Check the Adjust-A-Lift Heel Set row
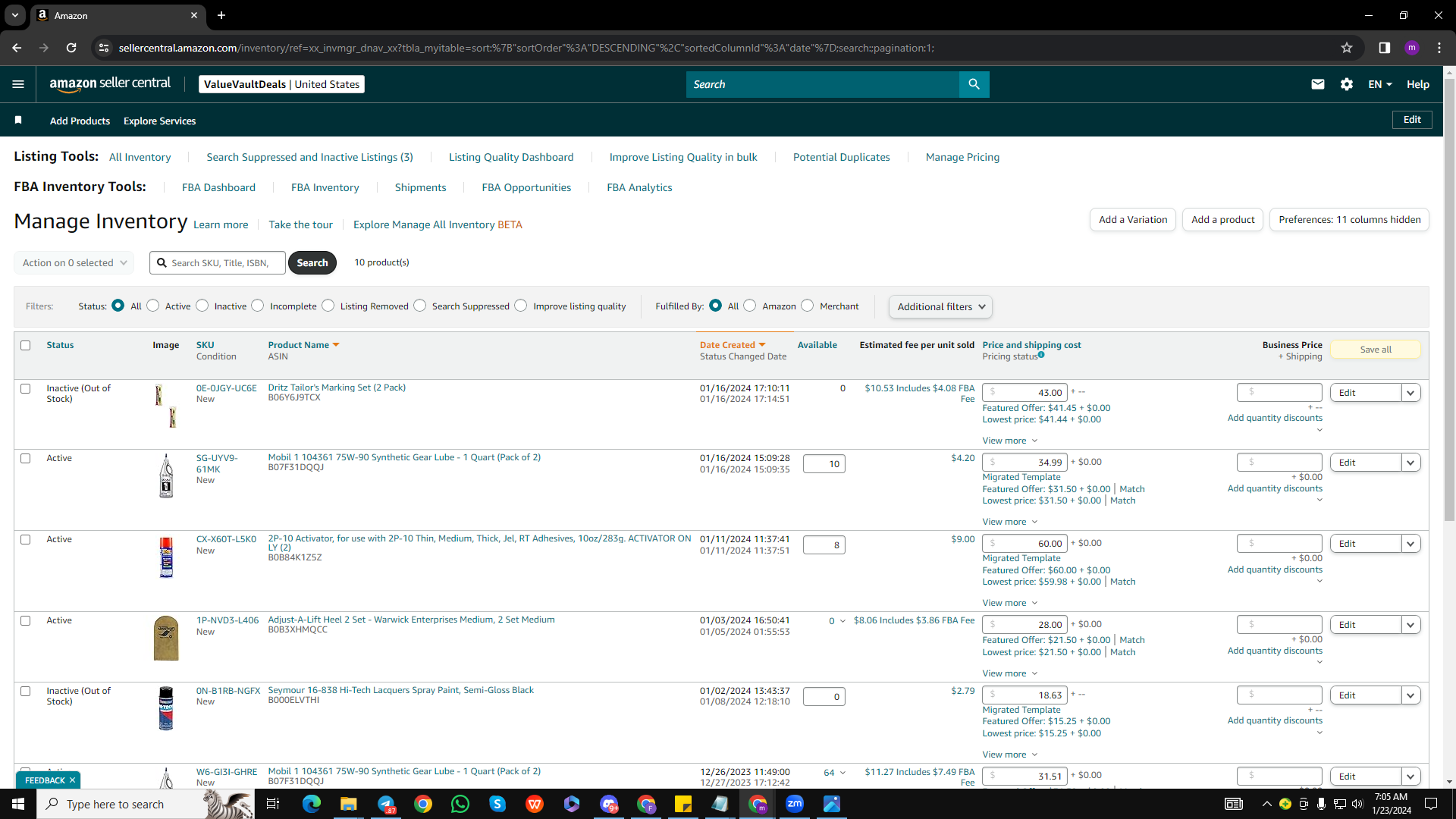Image resolution: width=1456 pixels, height=819 pixels. point(26,620)
